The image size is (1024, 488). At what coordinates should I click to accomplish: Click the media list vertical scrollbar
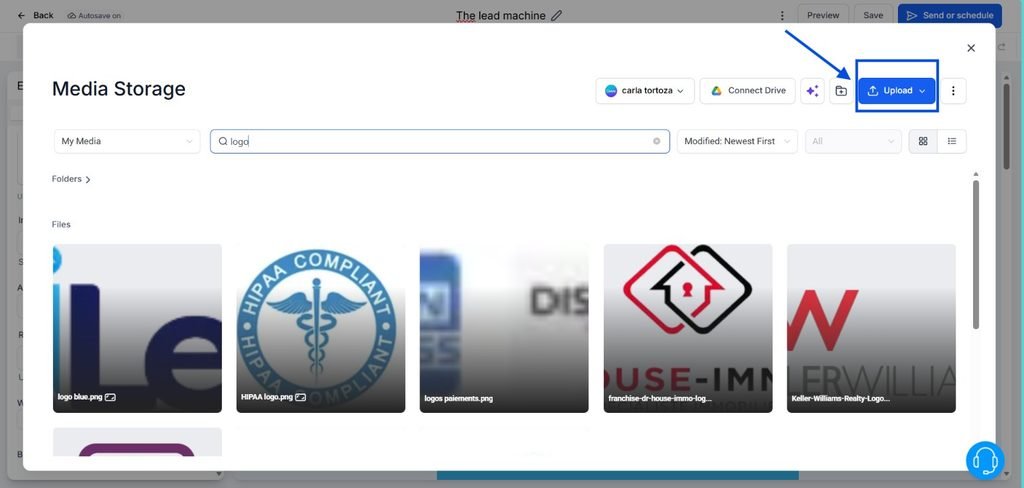pos(976,255)
